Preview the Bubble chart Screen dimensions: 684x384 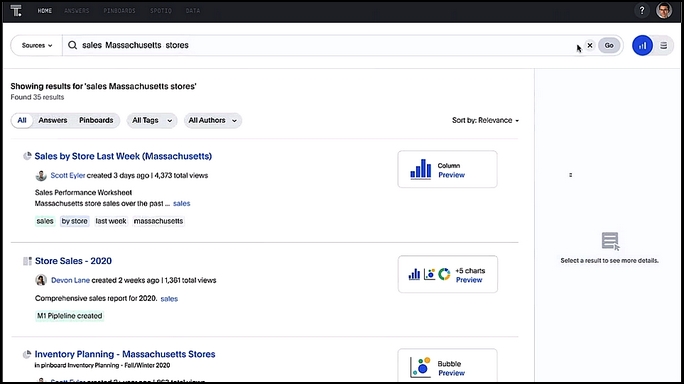451,373
